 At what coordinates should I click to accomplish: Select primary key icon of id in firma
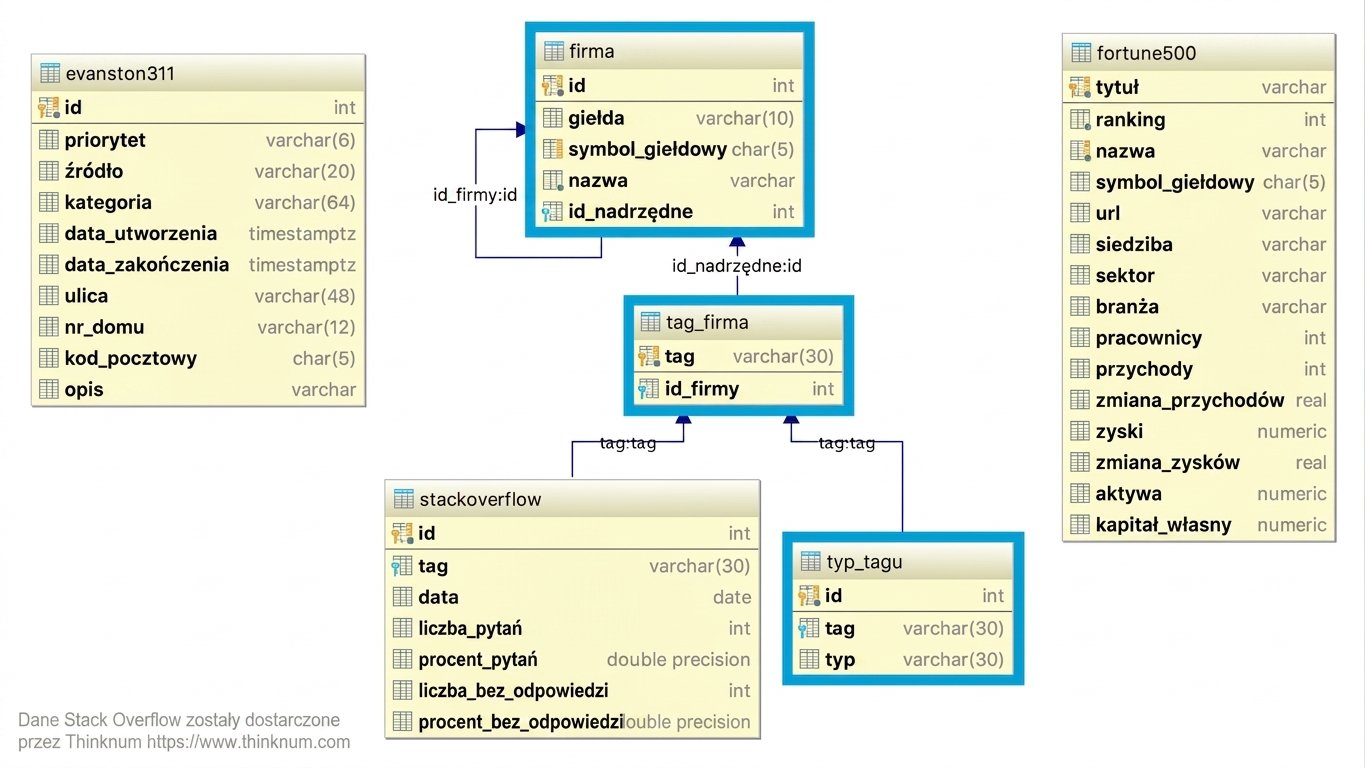tap(553, 85)
